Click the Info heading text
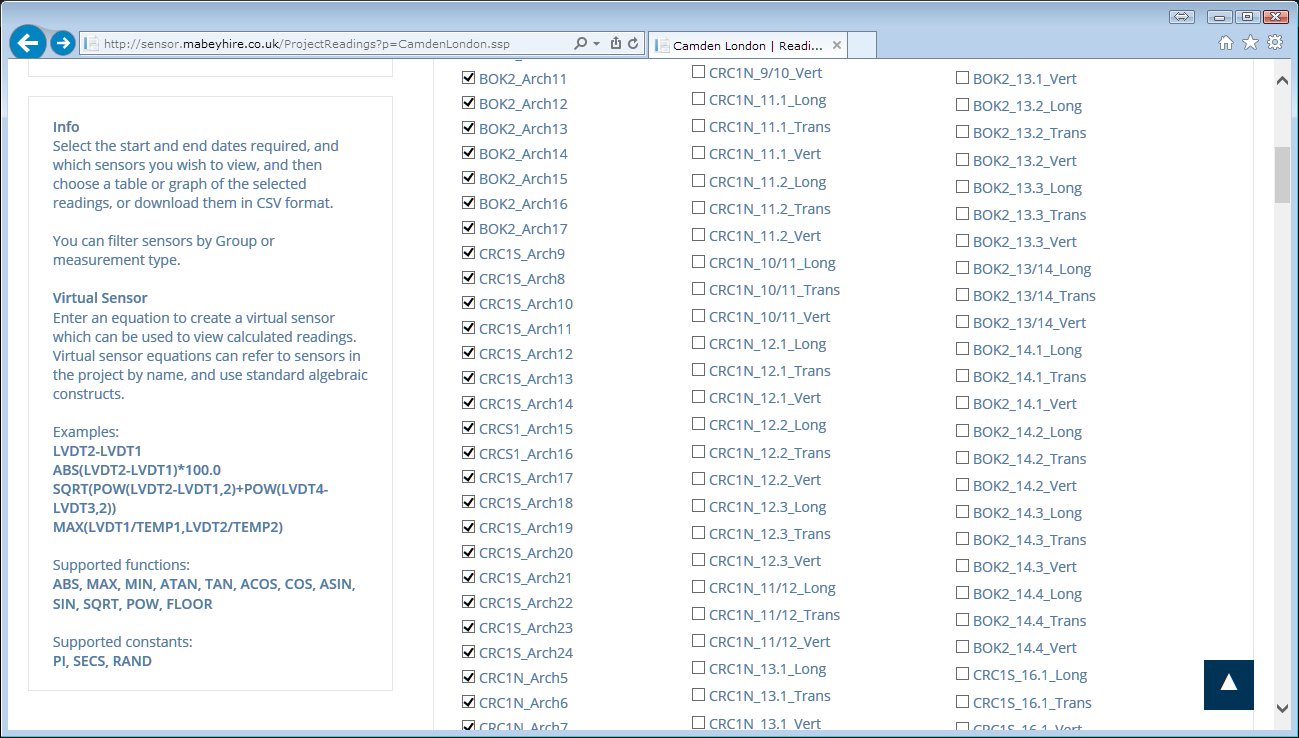1299x738 pixels. 66,127
